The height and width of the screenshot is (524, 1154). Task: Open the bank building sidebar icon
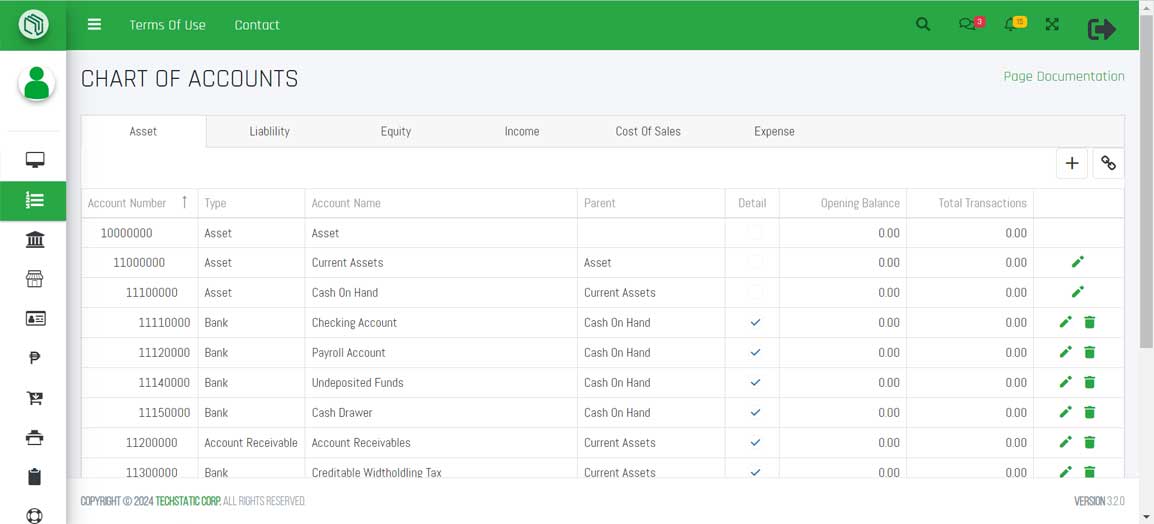[x=35, y=240]
